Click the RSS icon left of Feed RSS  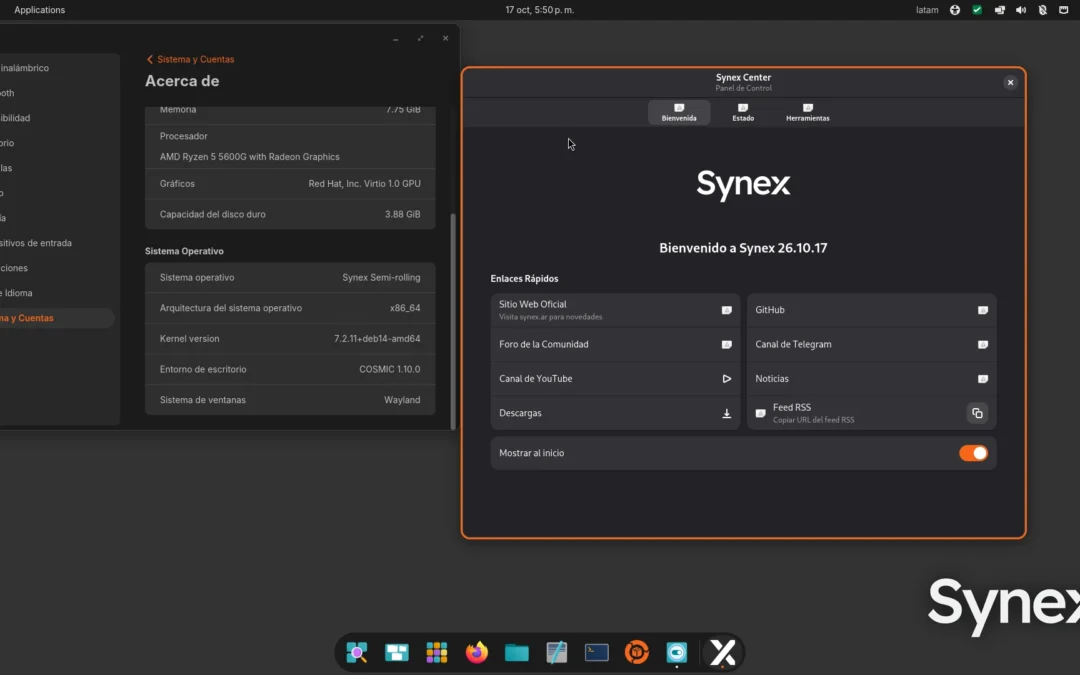tap(760, 413)
